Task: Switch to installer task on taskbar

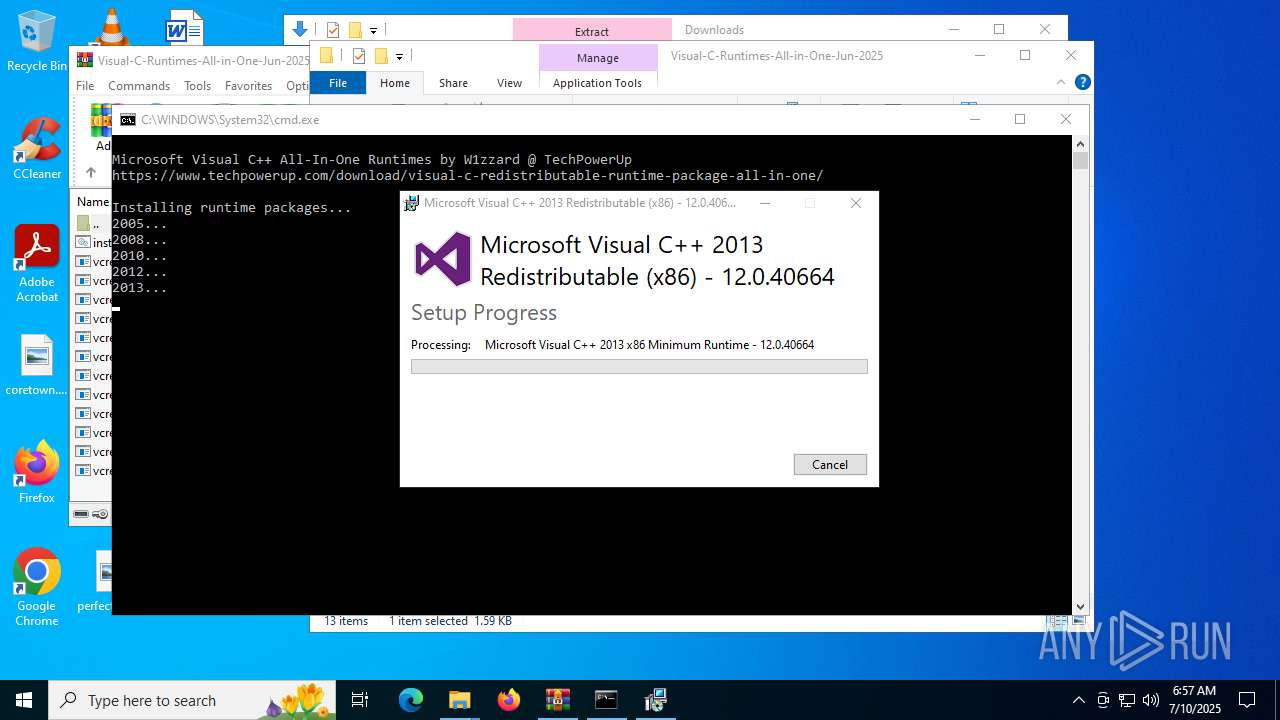Action: [x=655, y=700]
